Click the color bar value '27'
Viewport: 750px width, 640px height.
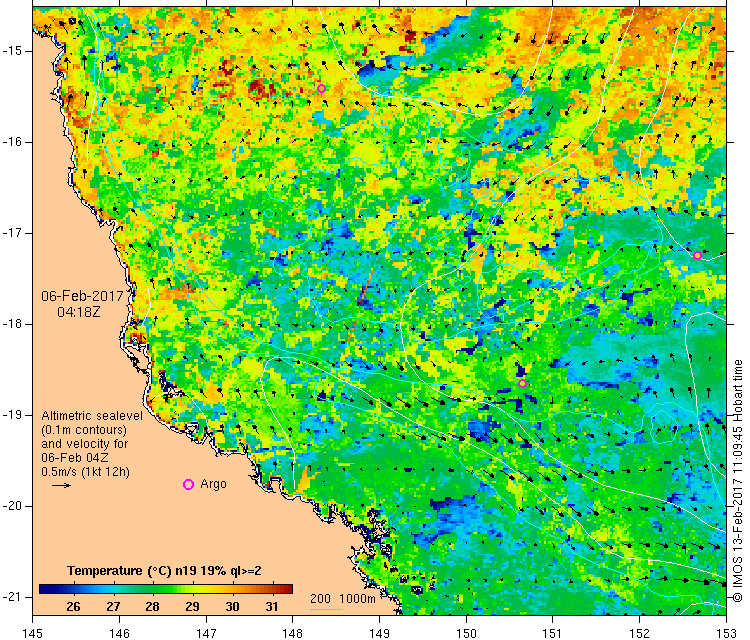tap(113, 607)
